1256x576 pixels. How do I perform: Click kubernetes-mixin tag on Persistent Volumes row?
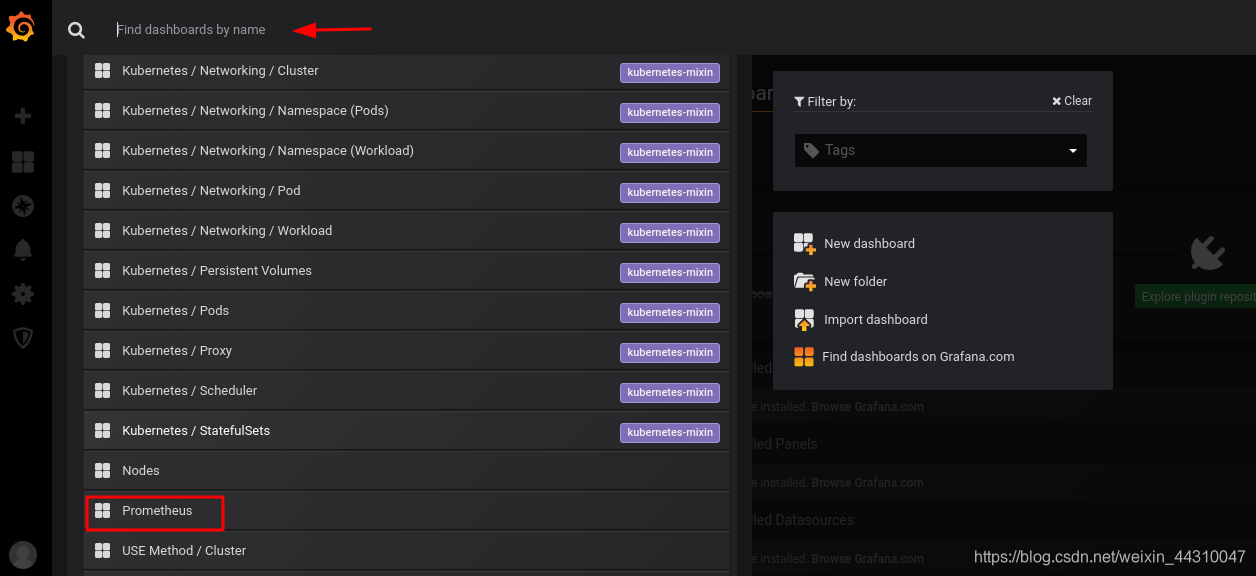(x=670, y=272)
